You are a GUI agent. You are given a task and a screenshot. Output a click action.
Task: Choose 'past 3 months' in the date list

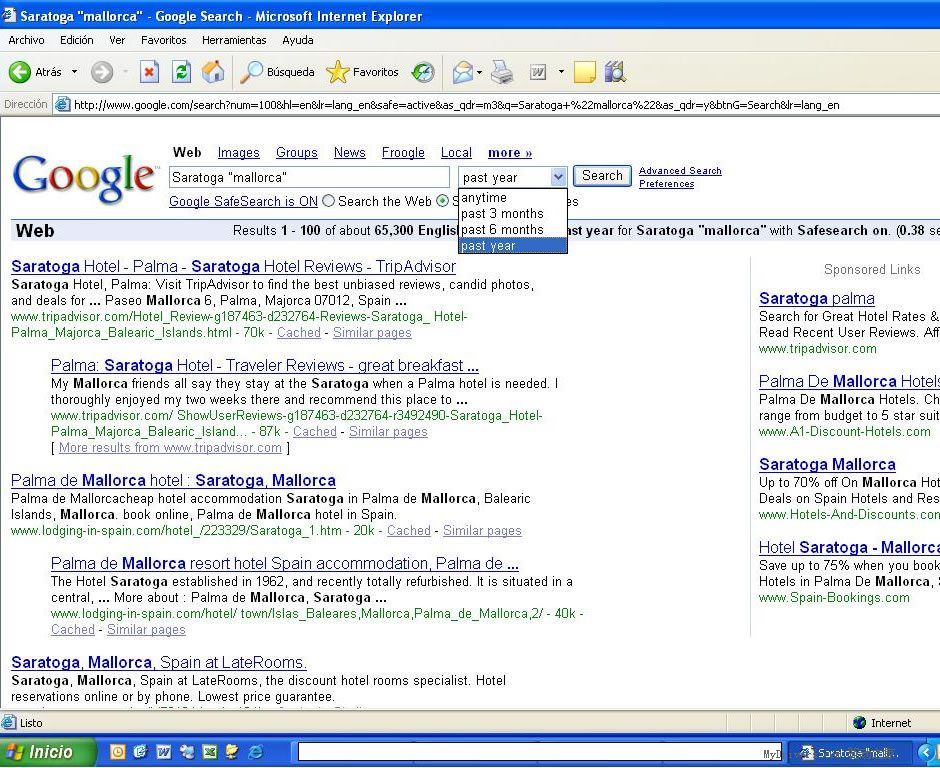[x=502, y=214]
